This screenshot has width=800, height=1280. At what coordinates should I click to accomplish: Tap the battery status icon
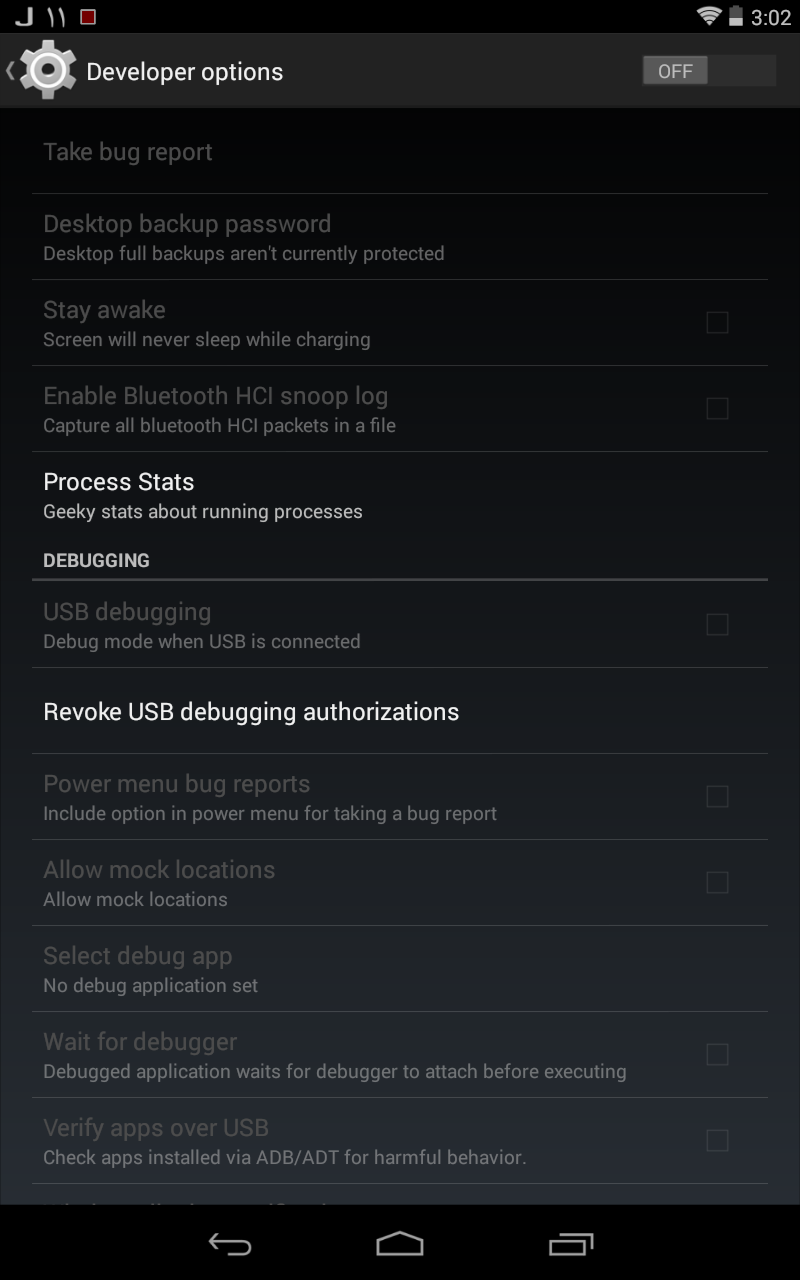pos(736,16)
